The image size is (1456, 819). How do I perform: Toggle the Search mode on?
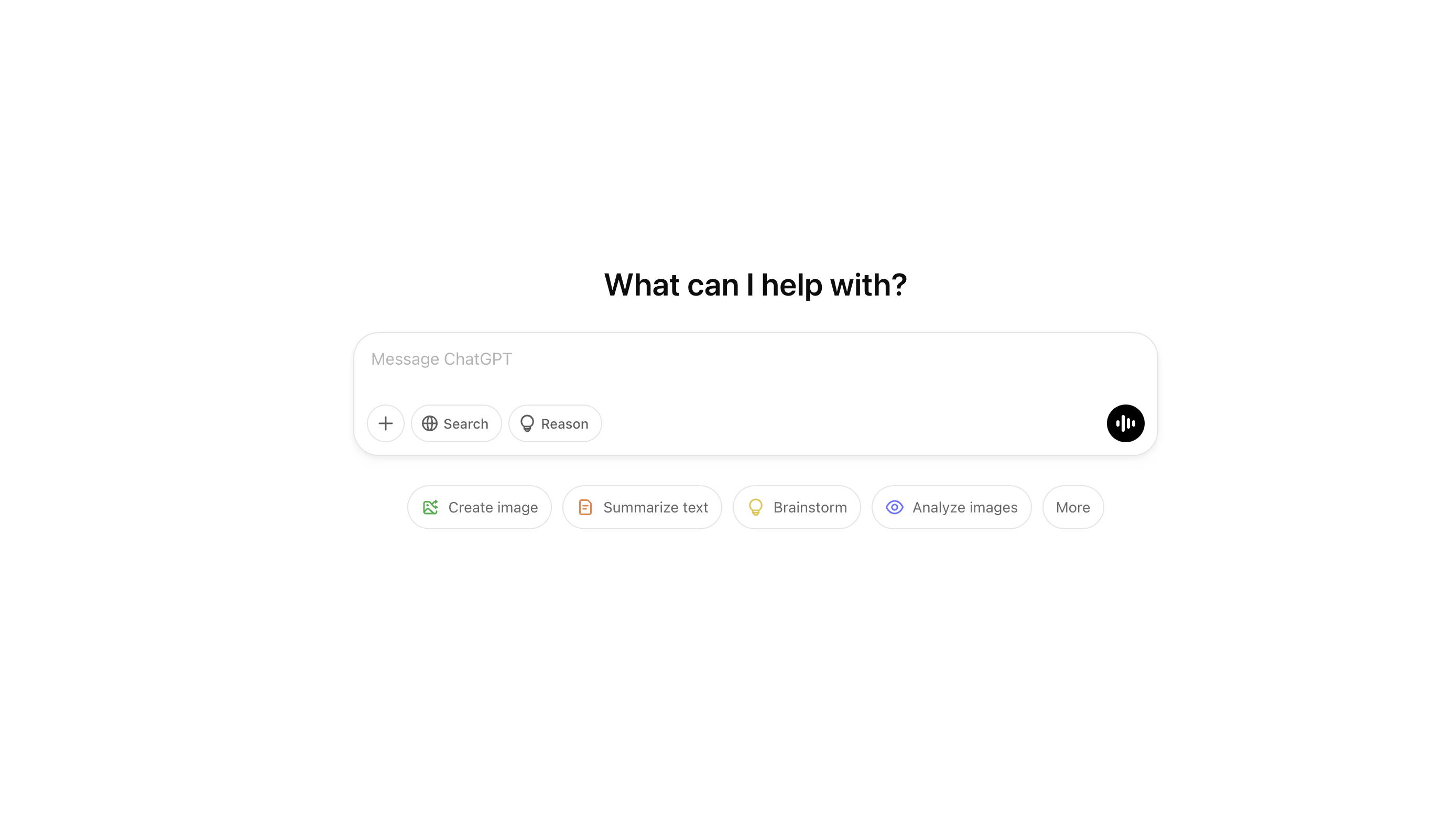[x=456, y=423]
